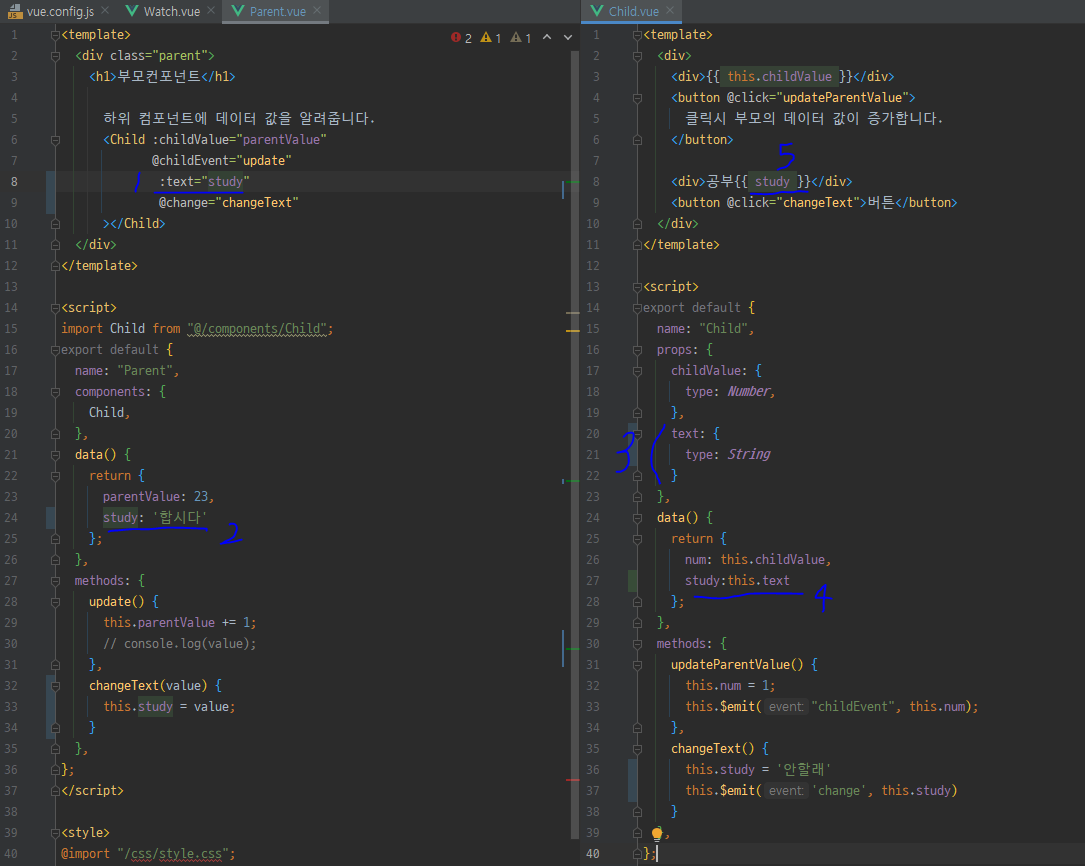Go to next highlighted problem arrow
The image size is (1085, 866).
(568, 37)
